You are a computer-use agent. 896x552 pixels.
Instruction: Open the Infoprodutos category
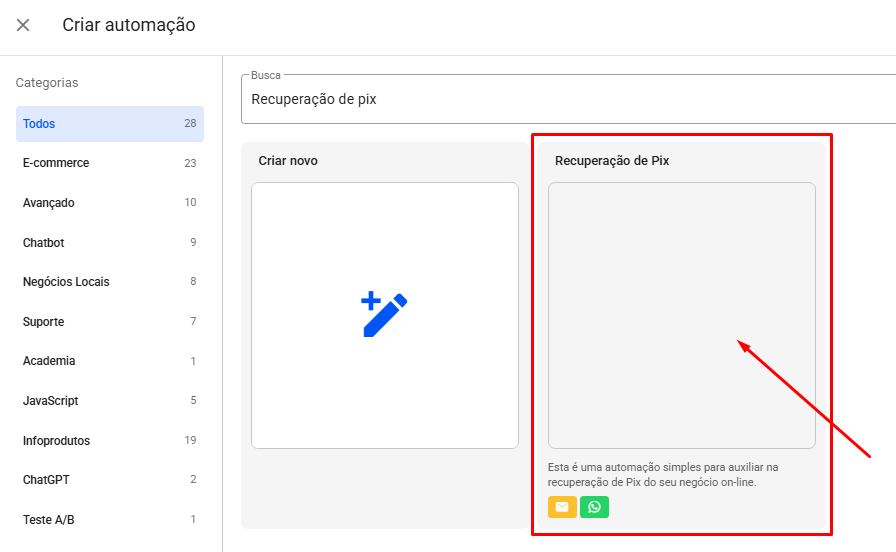coord(109,440)
